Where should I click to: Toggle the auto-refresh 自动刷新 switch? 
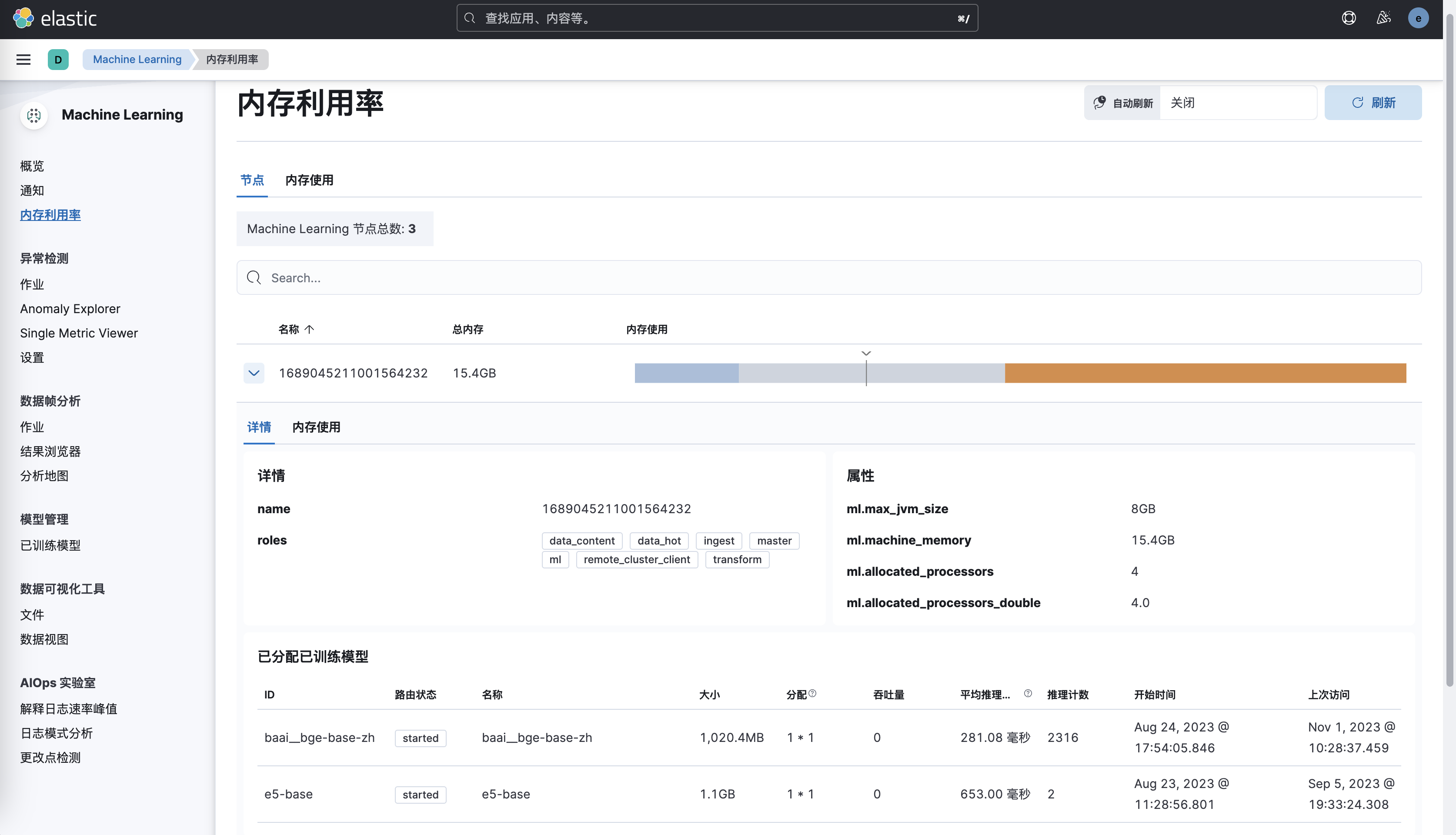pos(1122,102)
